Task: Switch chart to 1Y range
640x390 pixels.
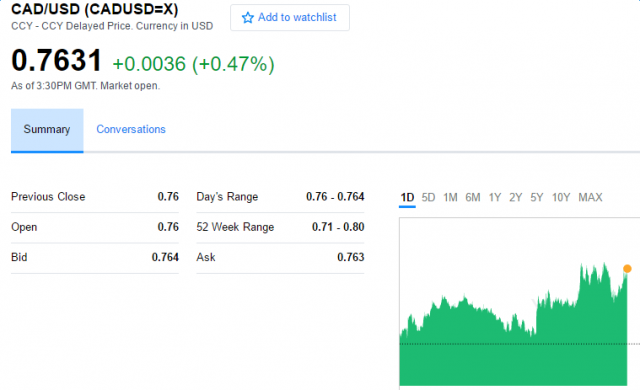Action: coord(495,198)
